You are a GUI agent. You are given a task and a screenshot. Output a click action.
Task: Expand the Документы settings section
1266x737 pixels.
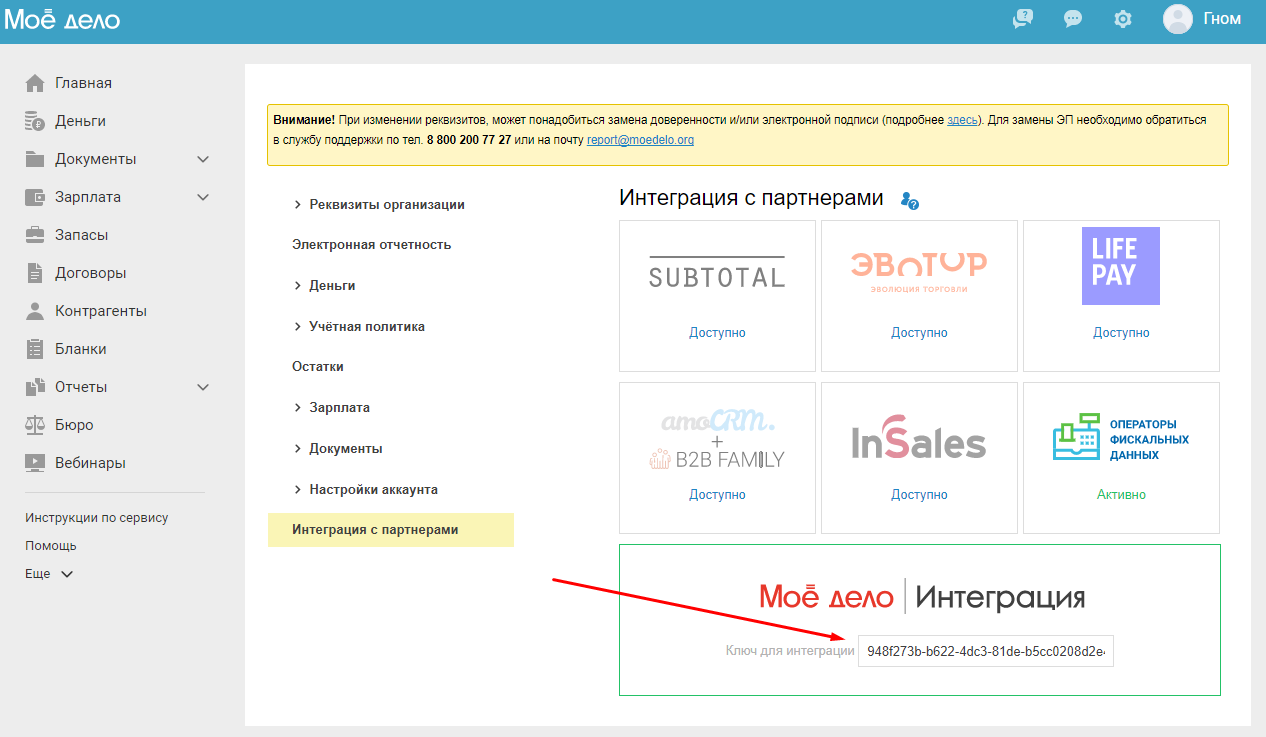pos(337,448)
